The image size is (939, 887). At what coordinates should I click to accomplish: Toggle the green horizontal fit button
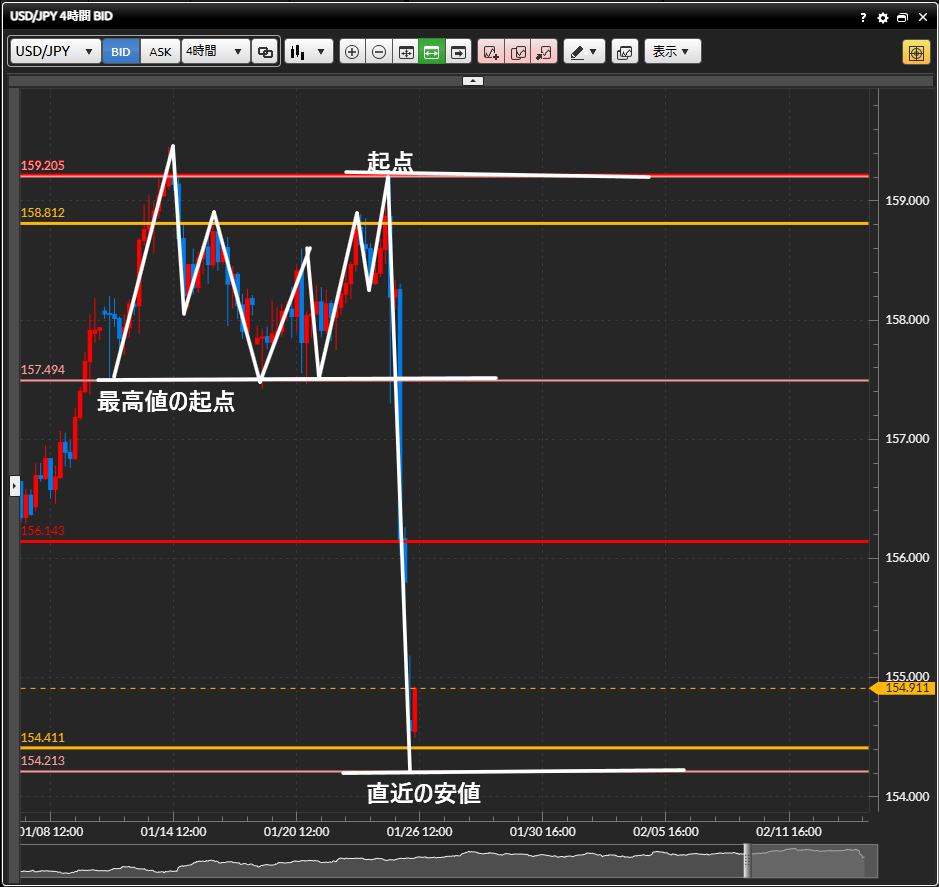point(432,52)
